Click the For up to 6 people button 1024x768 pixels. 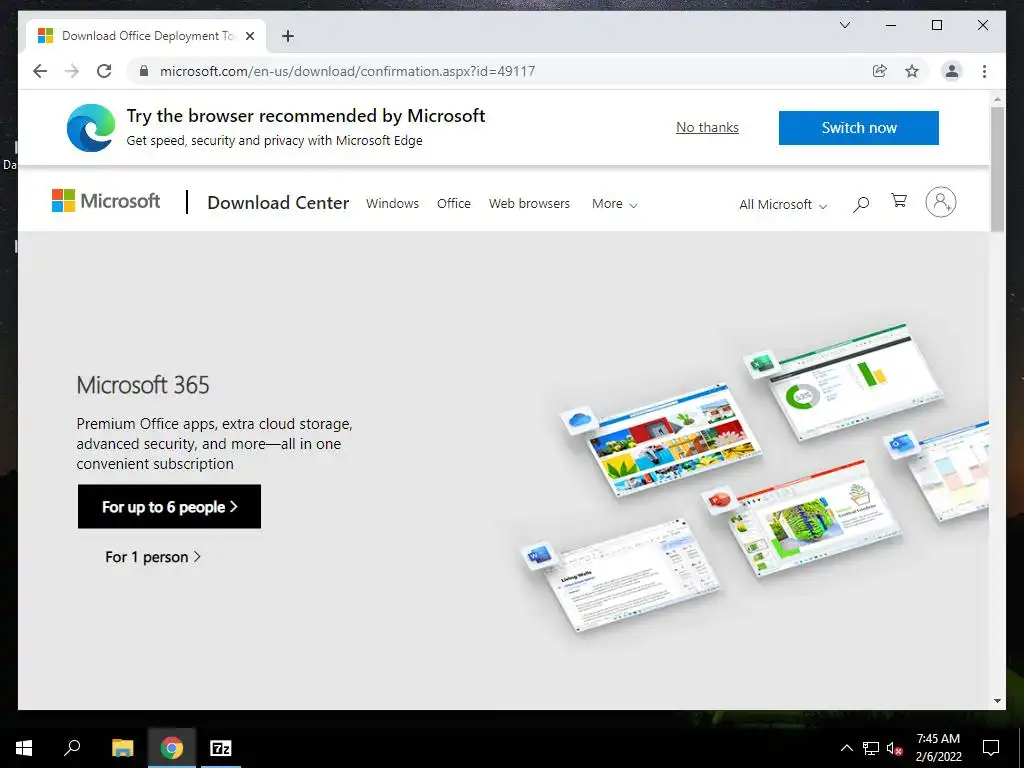(x=169, y=507)
